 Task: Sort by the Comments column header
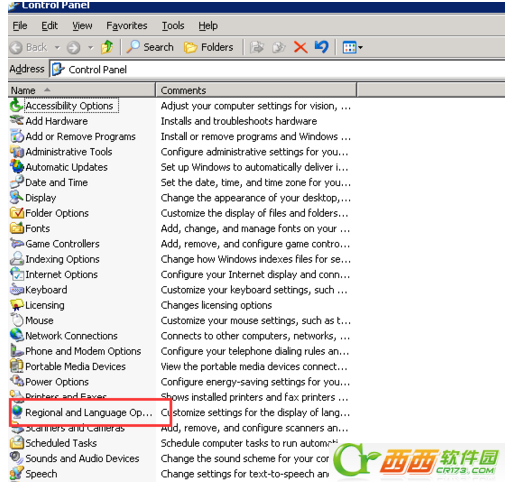(x=256, y=90)
